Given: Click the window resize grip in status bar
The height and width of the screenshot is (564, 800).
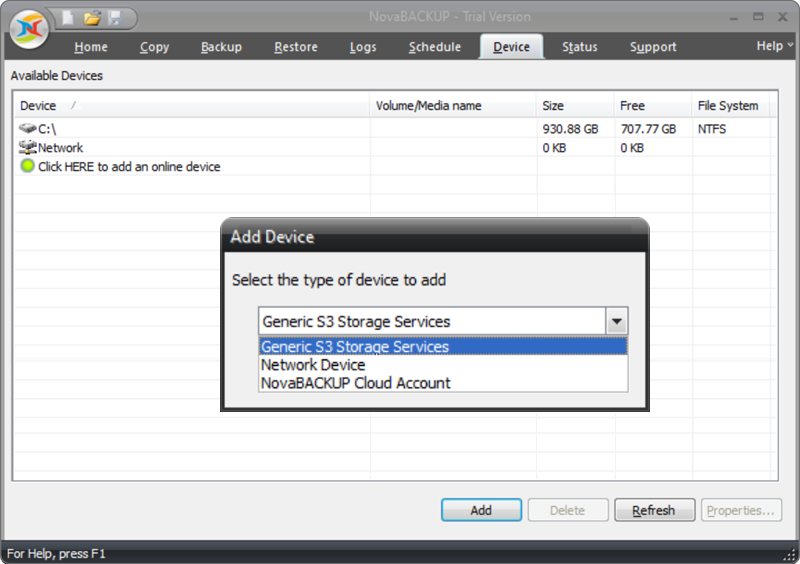Looking at the screenshot, I should pyautogui.click(x=790, y=555).
